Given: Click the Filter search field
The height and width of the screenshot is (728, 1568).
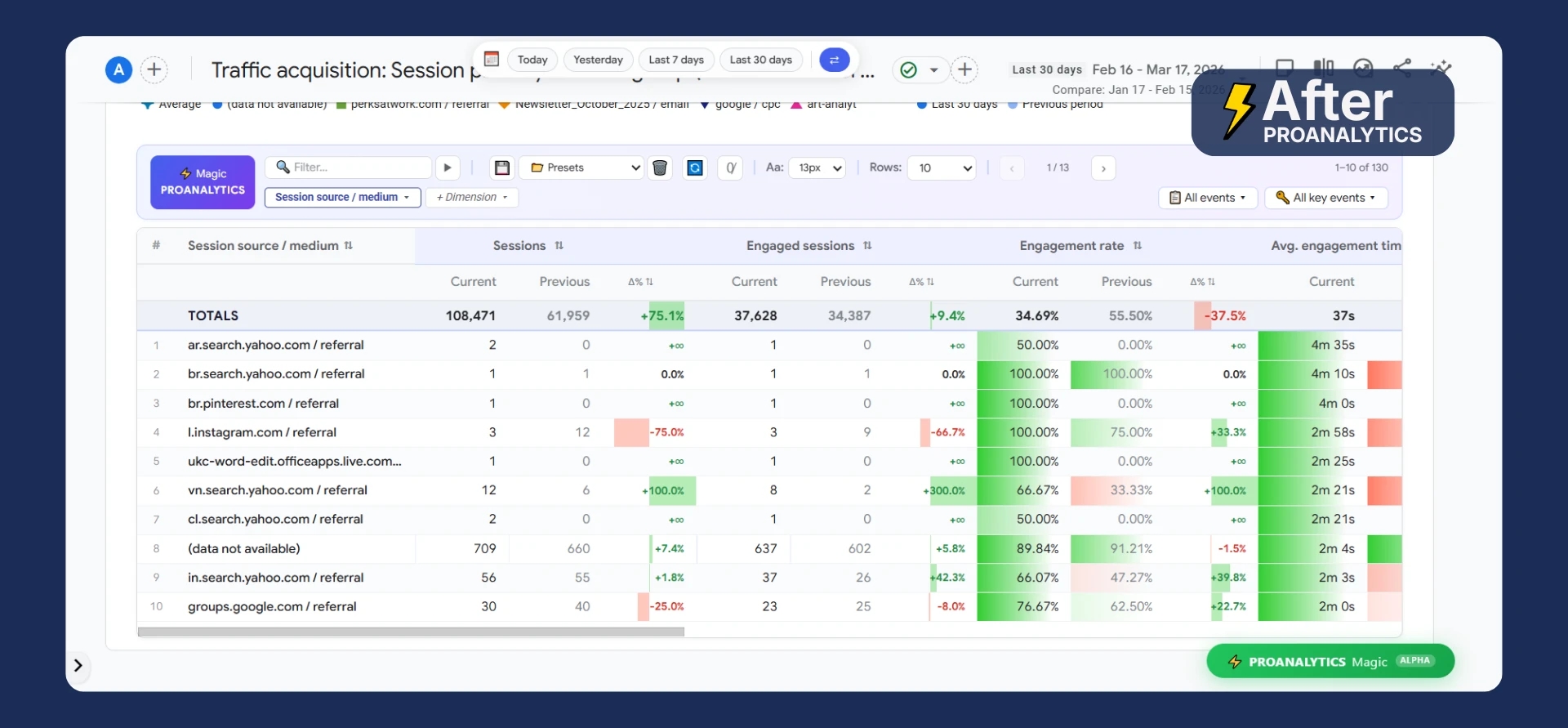Looking at the screenshot, I should [349, 167].
